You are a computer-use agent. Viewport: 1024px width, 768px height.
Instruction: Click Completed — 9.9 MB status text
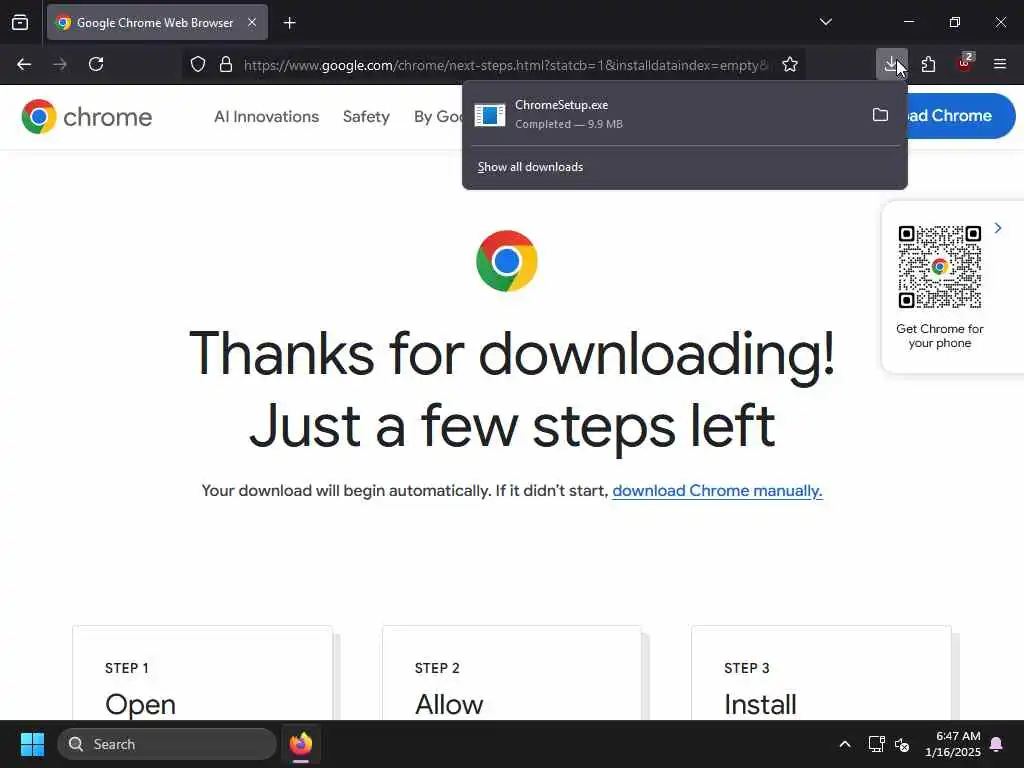[569, 124]
